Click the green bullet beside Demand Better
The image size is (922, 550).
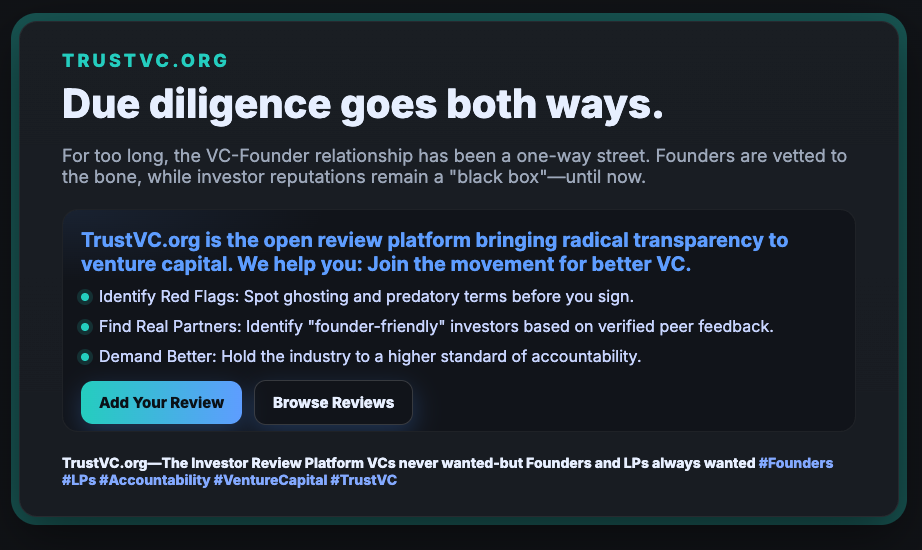click(85, 357)
